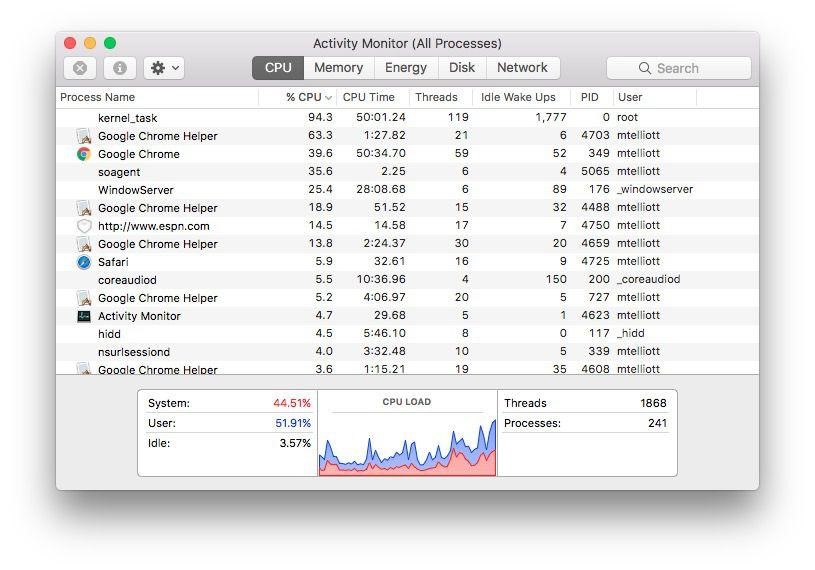Select the nsurlsessiond process row
The width and height of the screenshot is (815, 570).
(407, 352)
